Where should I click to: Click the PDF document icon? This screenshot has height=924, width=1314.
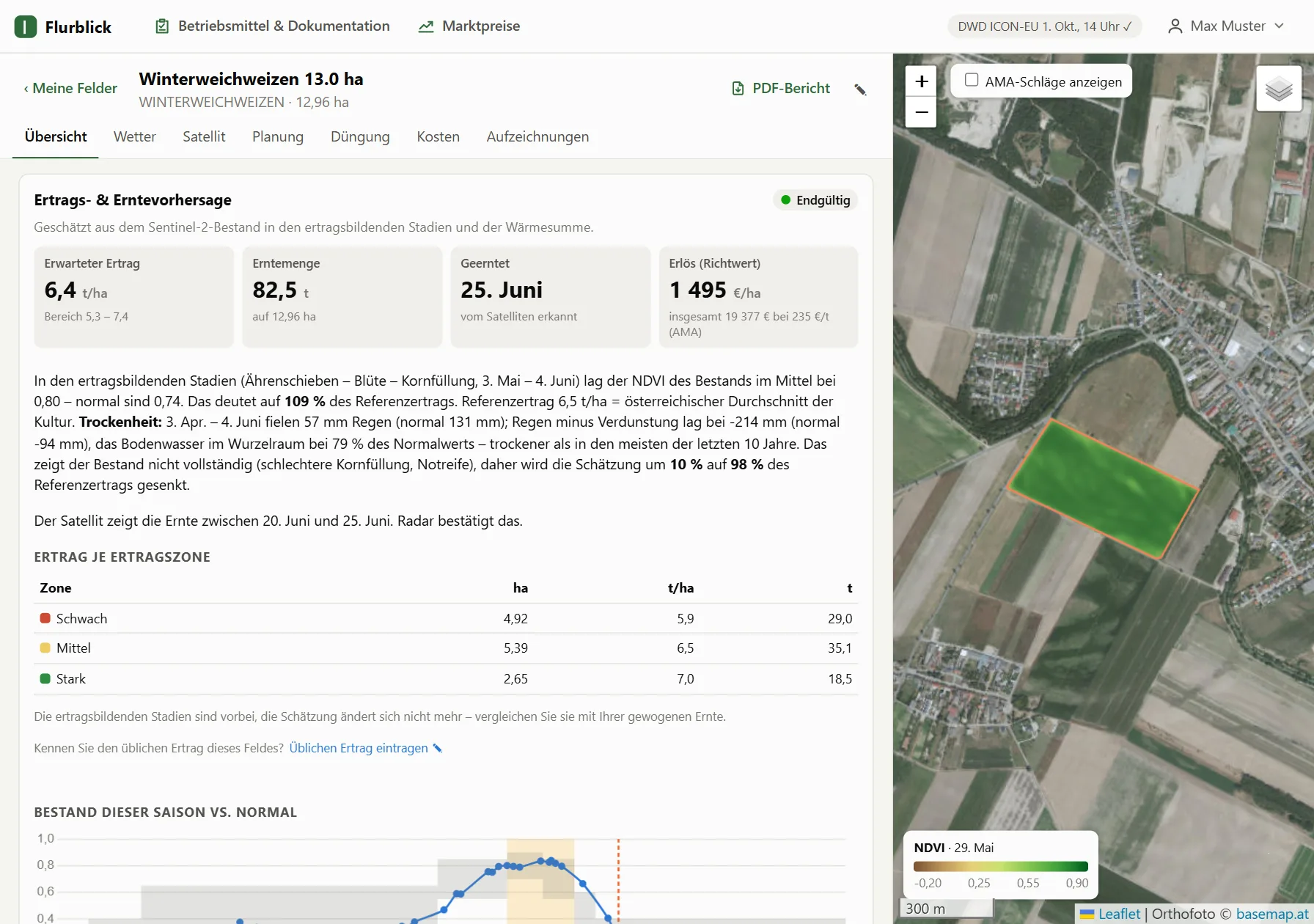[x=738, y=89]
